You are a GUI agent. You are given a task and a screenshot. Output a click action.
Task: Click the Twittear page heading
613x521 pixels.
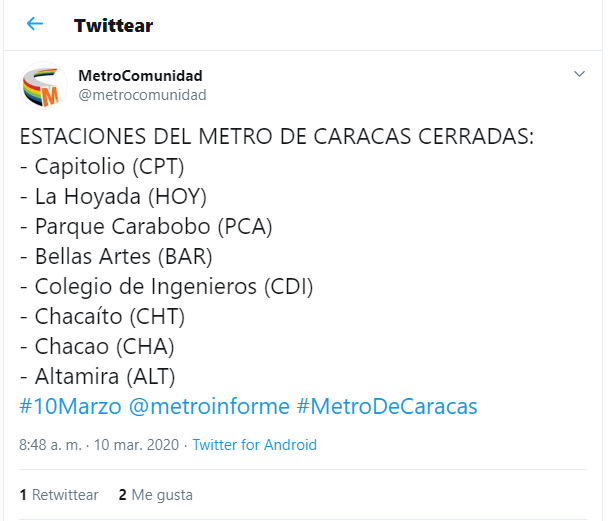(x=113, y=26)
